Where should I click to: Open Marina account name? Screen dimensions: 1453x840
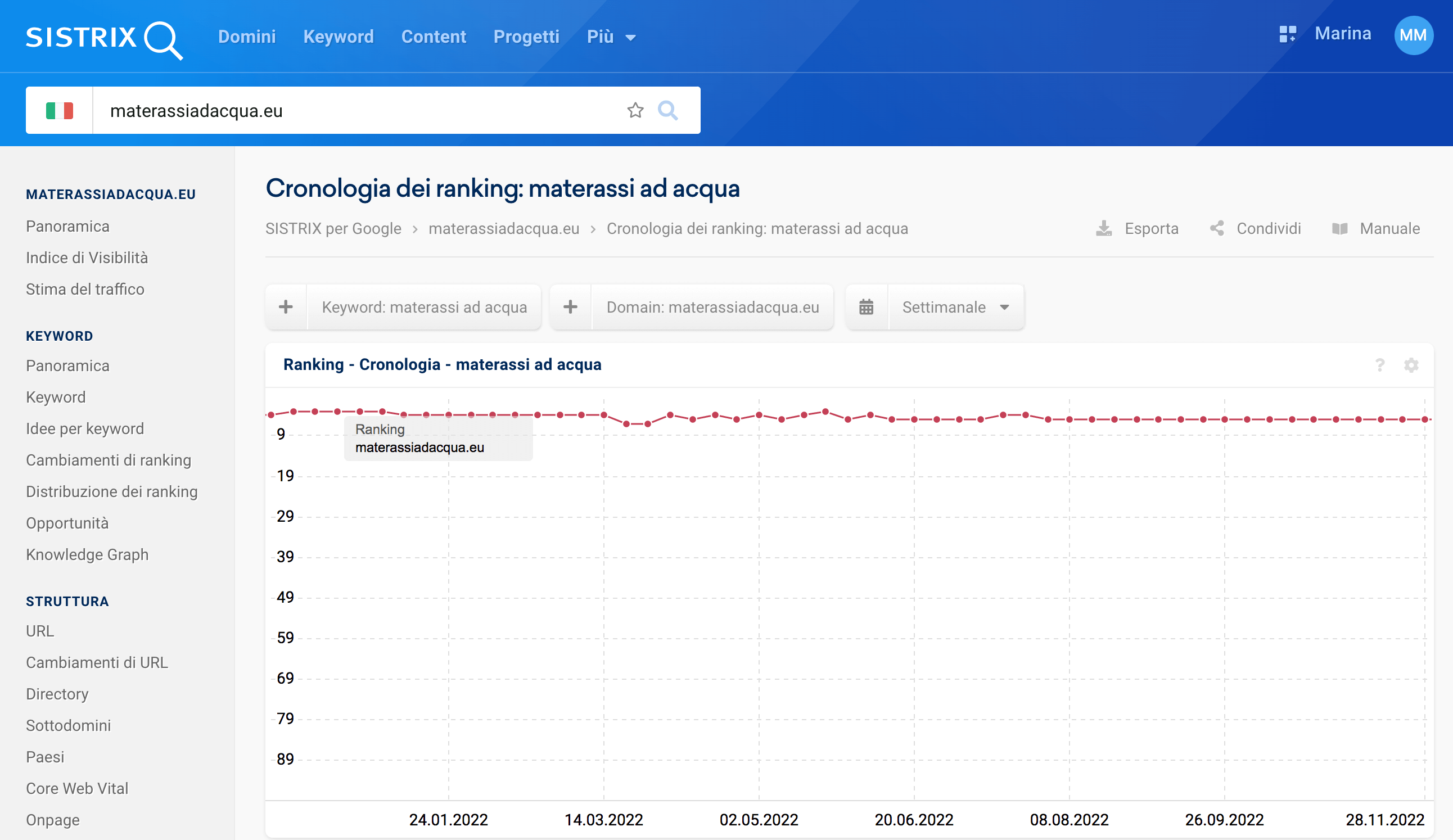tap(1343, 33)
